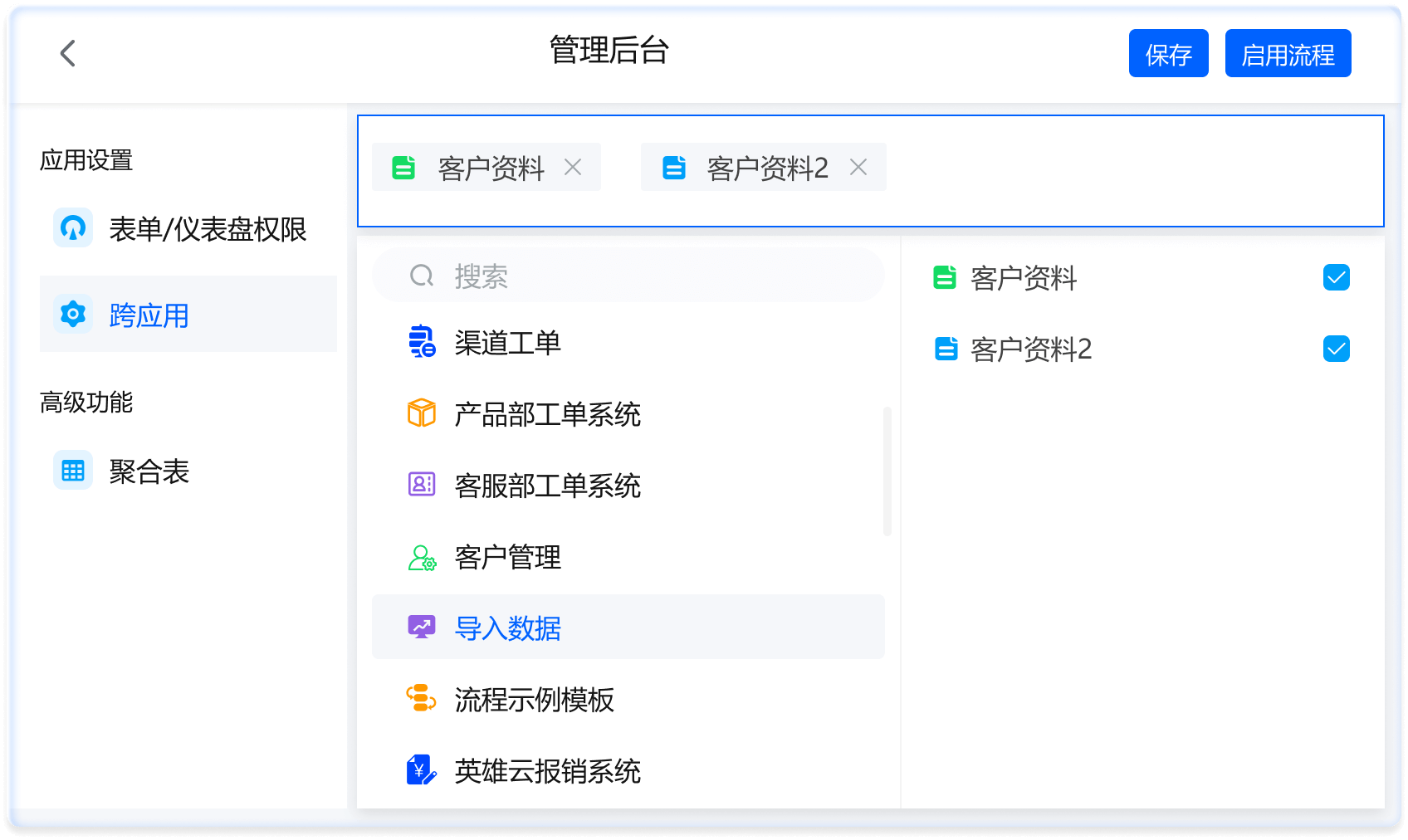Uncheck the 客户资料 checkbox
Image resolution: width=1408 pixels, height=840 pixels.
(1337, 277)
